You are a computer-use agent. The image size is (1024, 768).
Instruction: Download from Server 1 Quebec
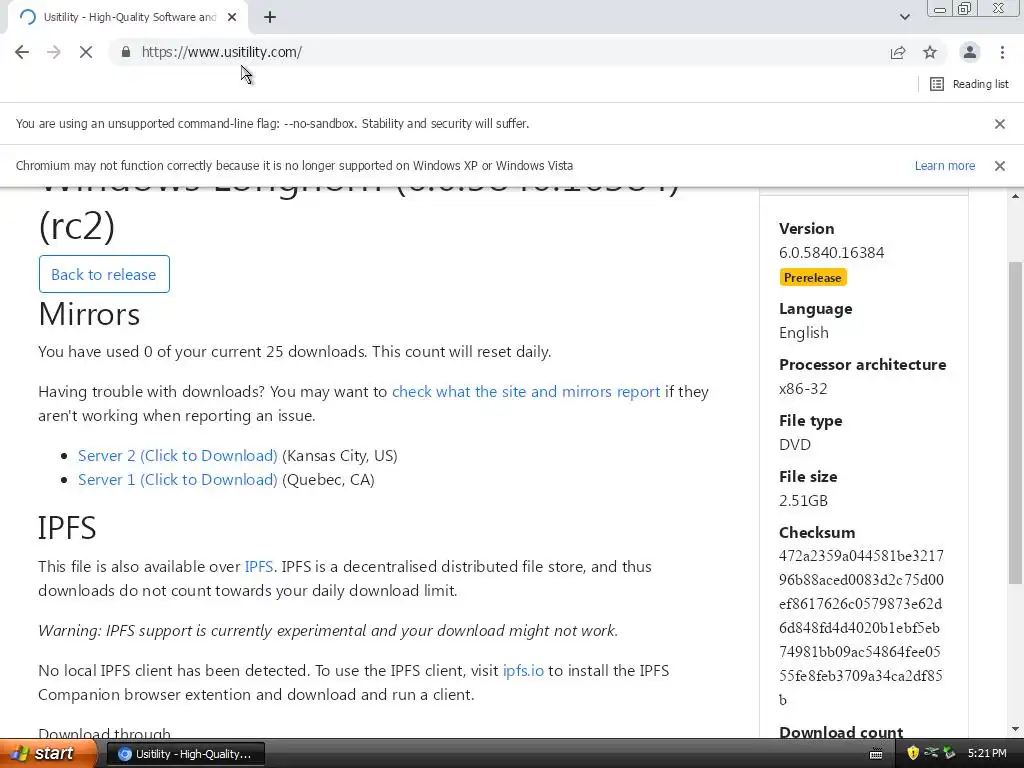click(x=178, y=480)
